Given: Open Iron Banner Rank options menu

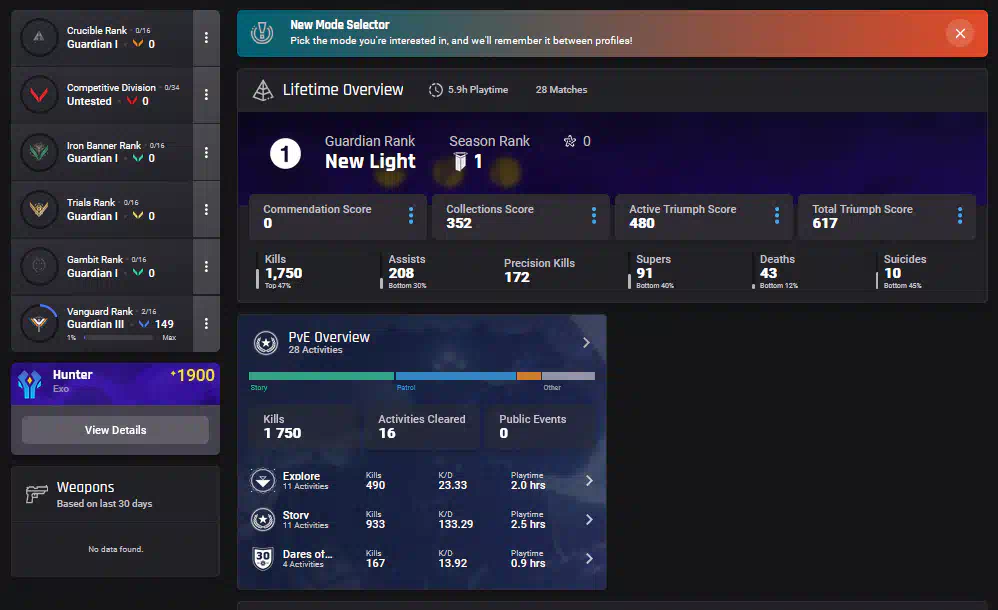Looking at the screenshot, I should click(206, 152).
